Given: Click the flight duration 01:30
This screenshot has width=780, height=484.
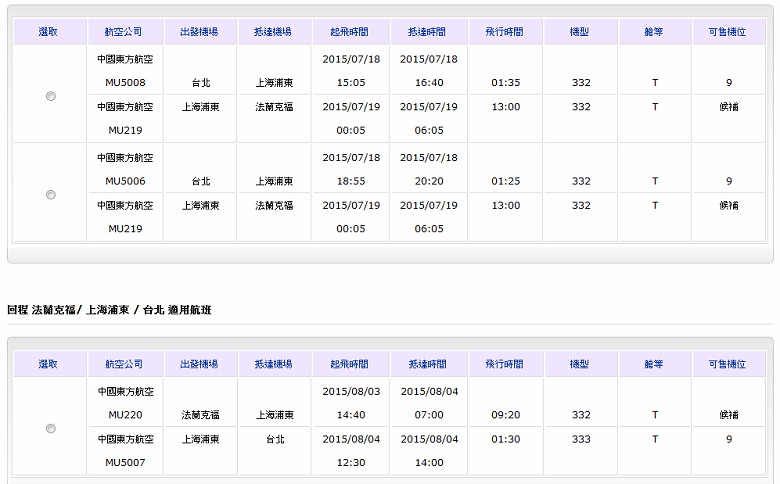Looking at the screenshot, I should 506,439.
